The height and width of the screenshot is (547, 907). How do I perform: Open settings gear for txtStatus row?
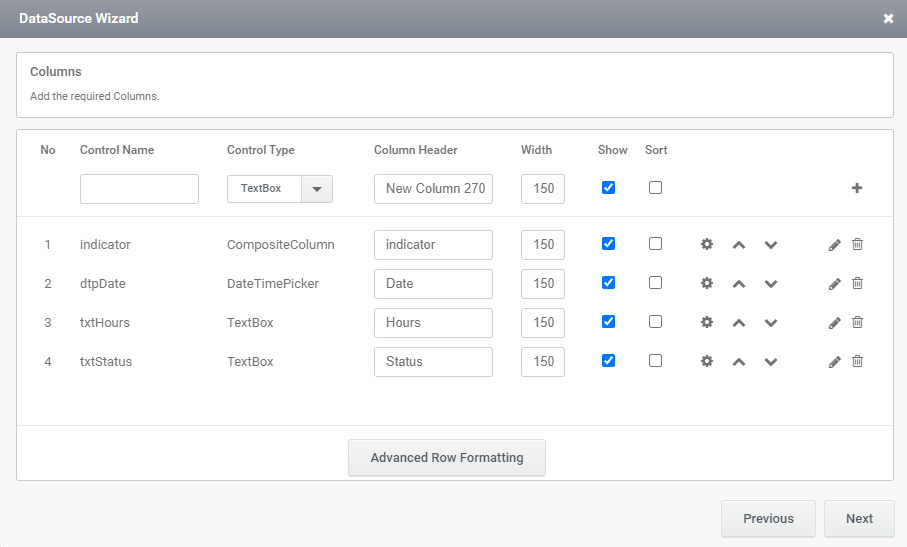[x=707, y=361]
